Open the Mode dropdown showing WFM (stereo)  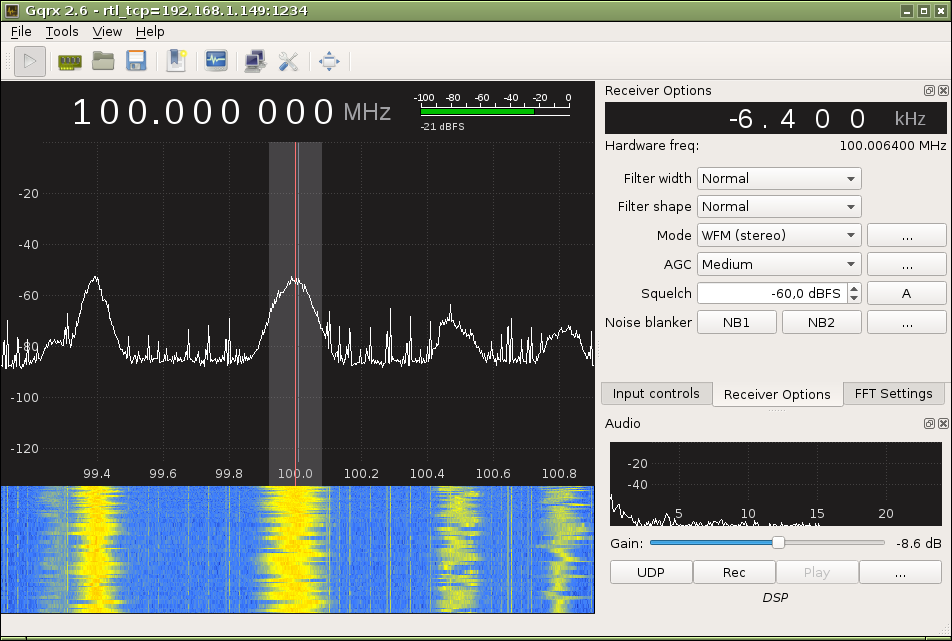(x=779, y=235)
